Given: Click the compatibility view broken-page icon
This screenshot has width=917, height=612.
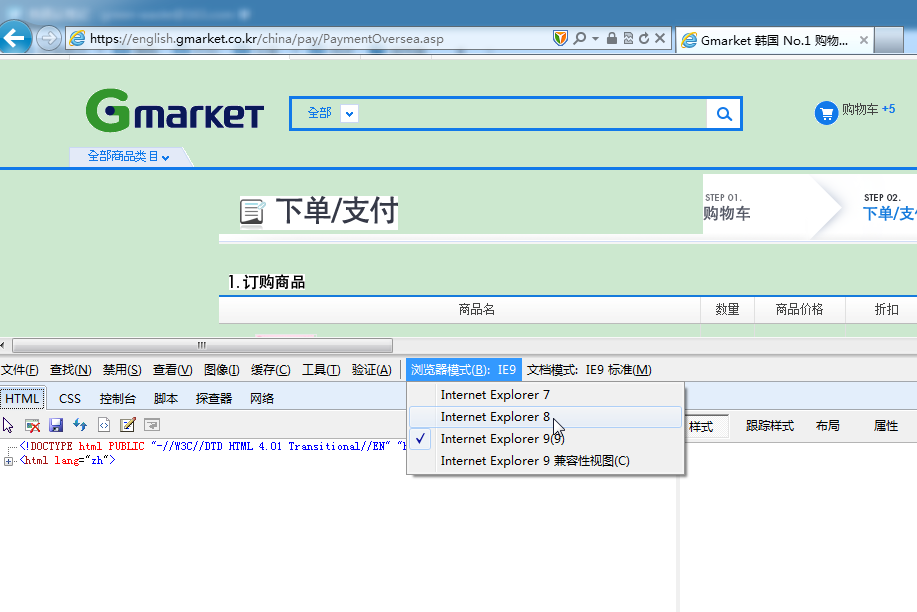Looking at the screenshot, I should [628, 38].
